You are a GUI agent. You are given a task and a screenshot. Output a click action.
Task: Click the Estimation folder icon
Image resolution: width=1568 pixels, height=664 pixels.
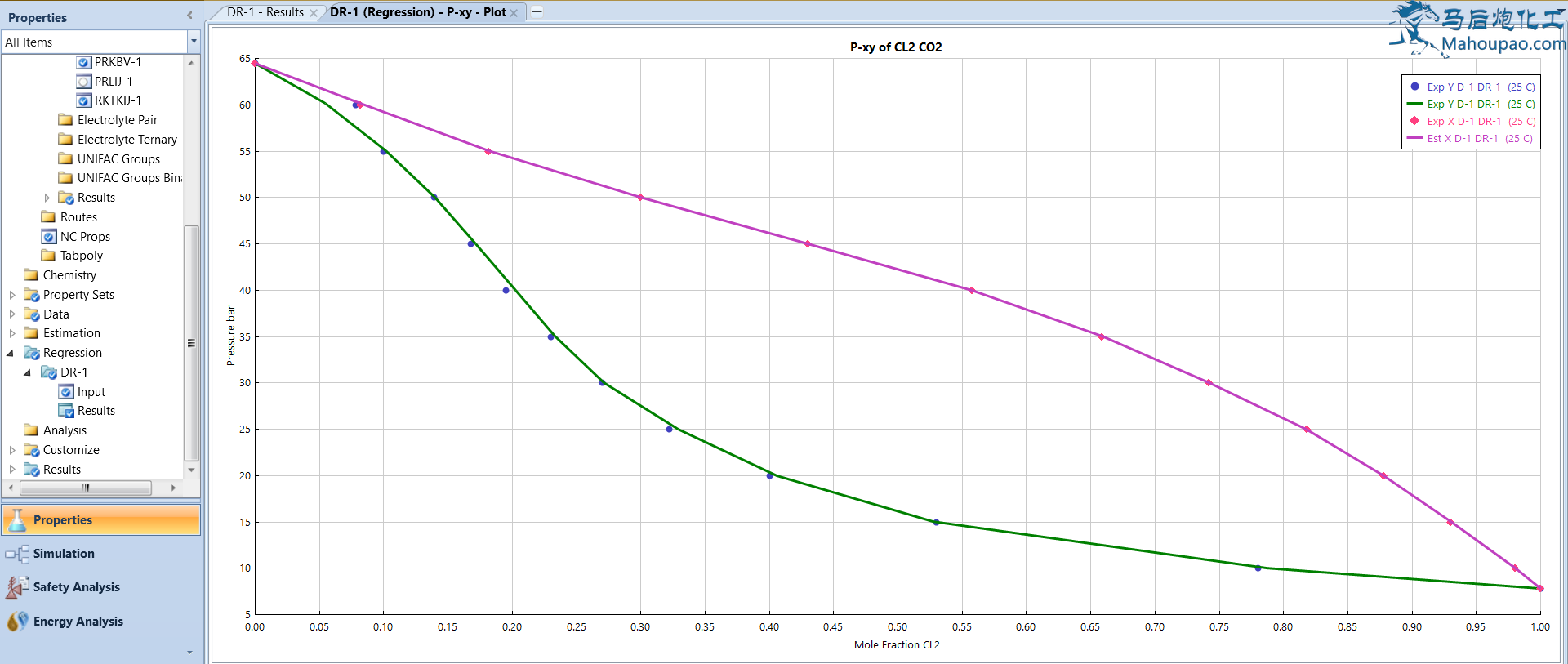pos(32,333)
